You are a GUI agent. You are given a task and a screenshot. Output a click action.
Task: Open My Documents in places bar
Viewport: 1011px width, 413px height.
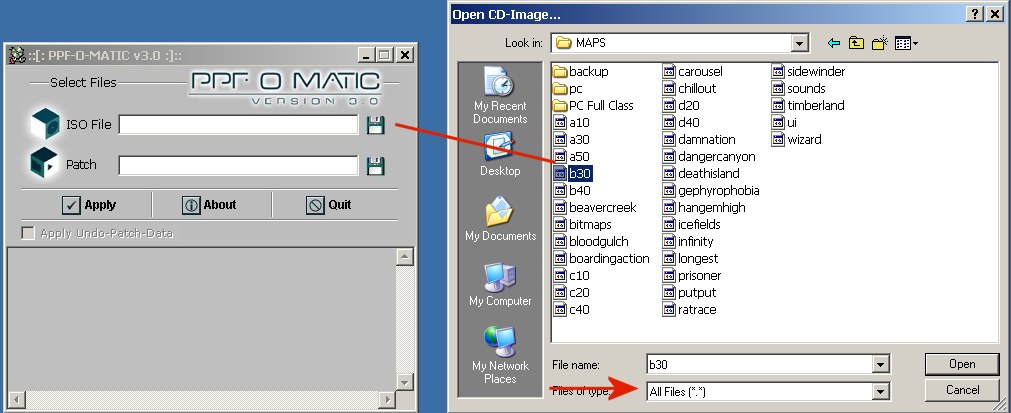500,219
